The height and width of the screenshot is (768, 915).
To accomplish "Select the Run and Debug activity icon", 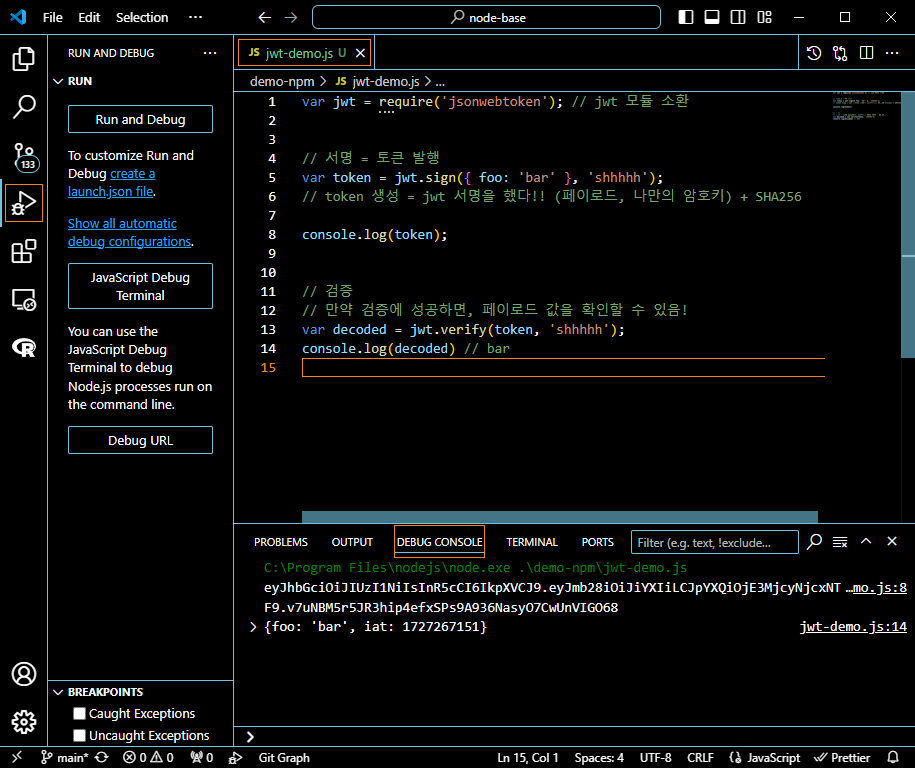I will (x=23, y=203).
